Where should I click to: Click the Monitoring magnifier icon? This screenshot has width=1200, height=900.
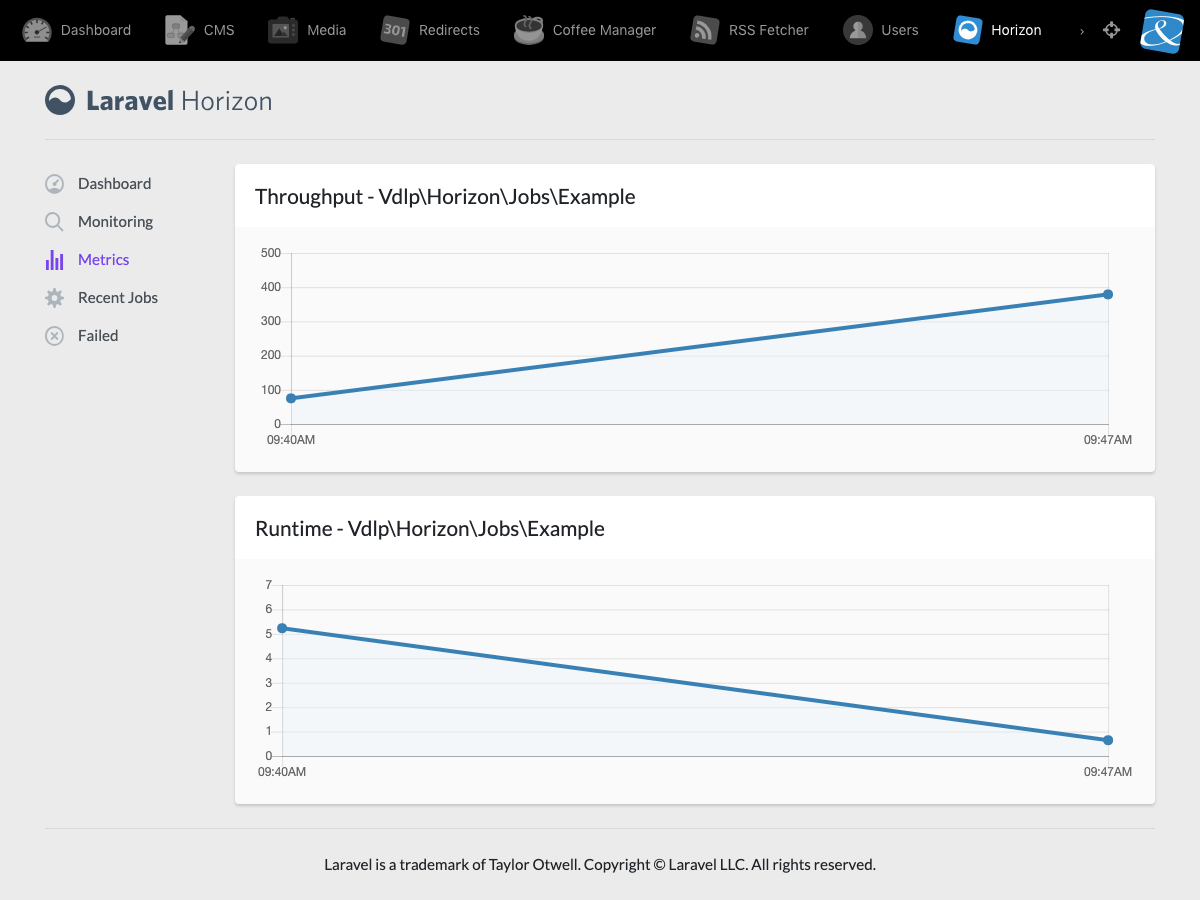point(55,222)
